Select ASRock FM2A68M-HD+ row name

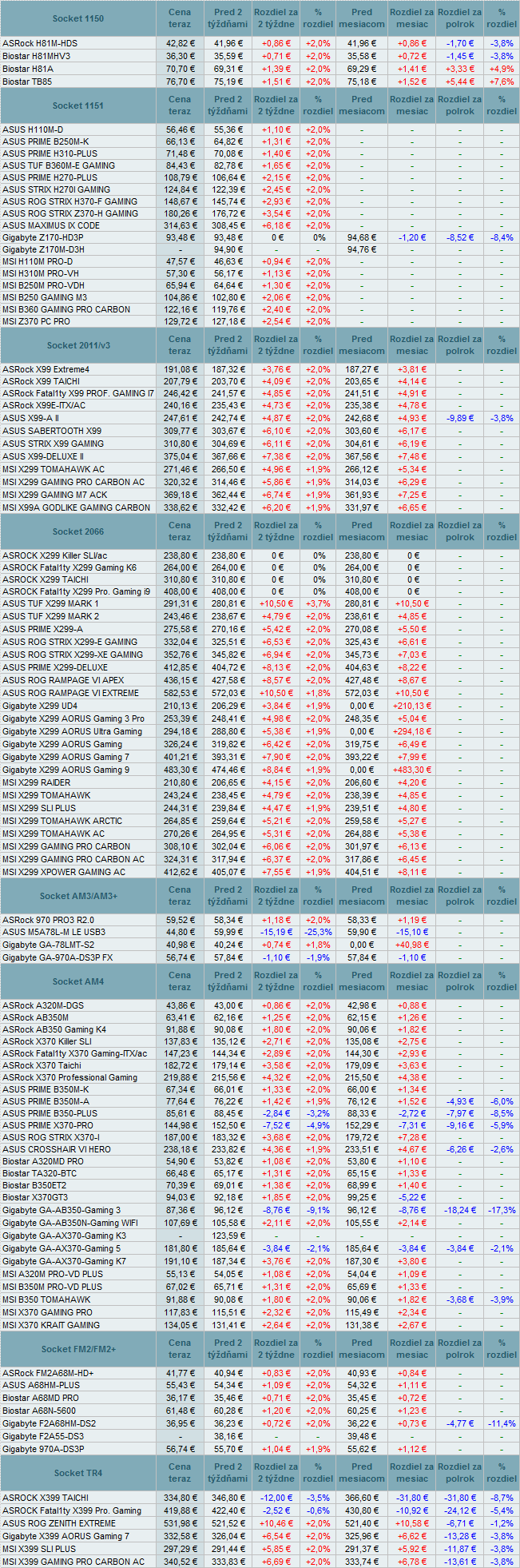tap(48, 1373)
